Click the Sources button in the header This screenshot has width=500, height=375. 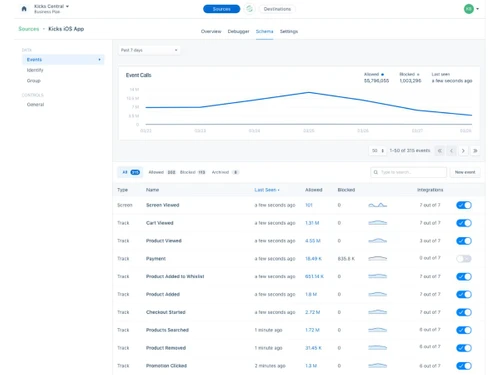tap(221, 9)
